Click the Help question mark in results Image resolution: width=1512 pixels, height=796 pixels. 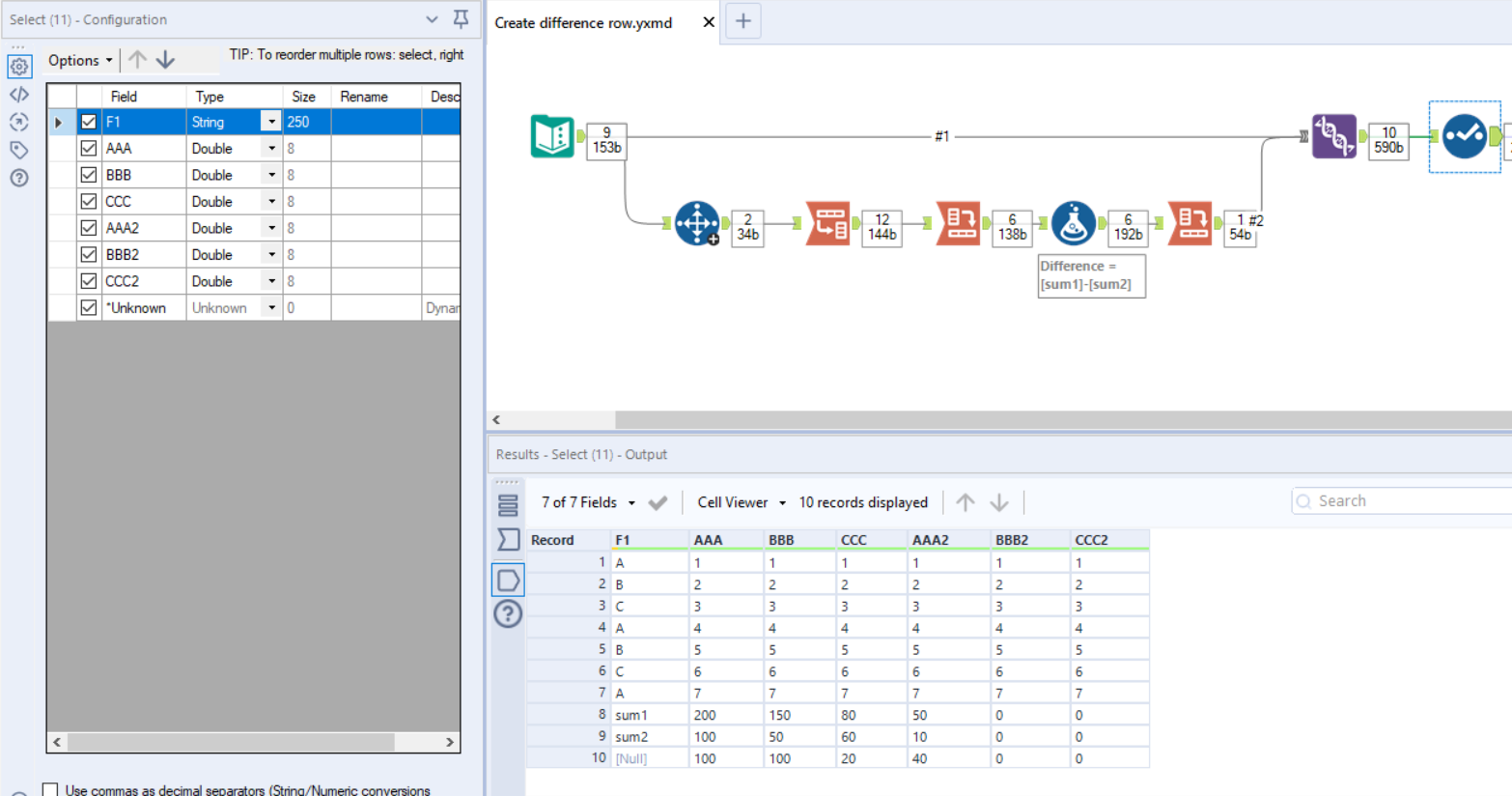508,614
